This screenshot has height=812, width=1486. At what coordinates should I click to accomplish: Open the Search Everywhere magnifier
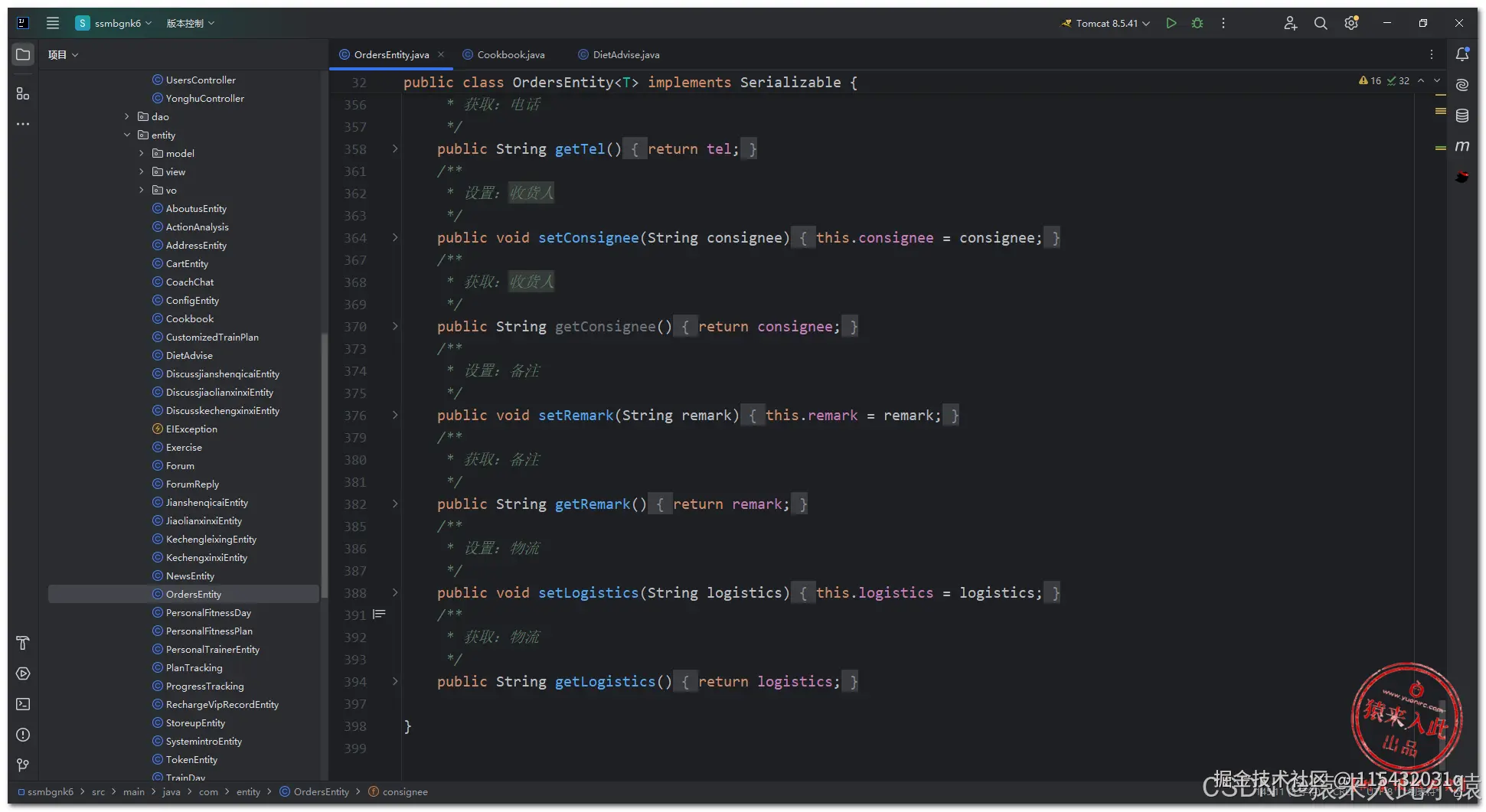1321,23
